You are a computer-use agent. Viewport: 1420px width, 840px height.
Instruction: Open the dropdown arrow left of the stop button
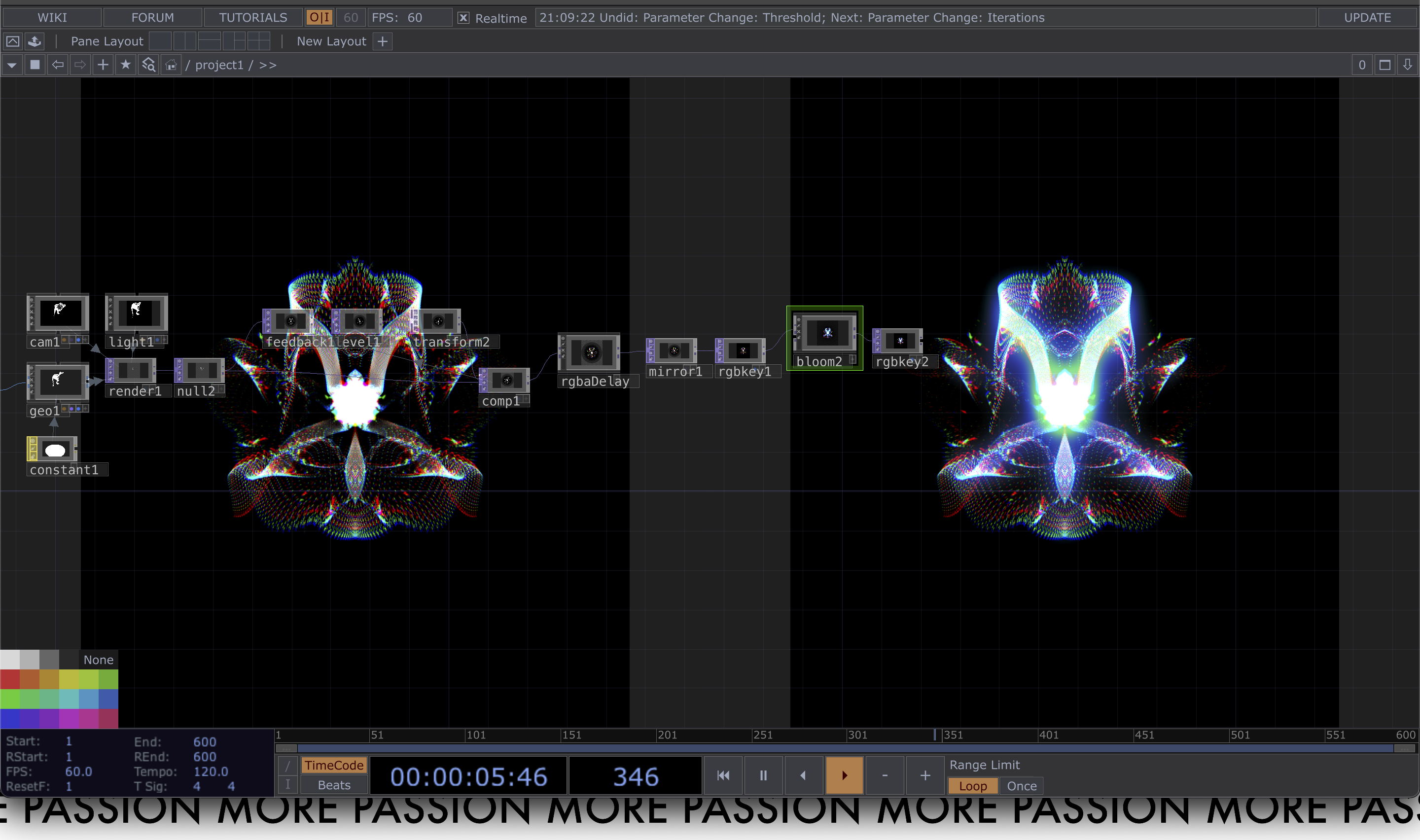pyautogui.click(x=11, y=65)
